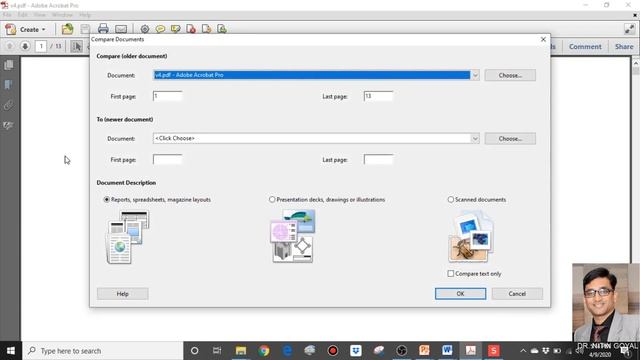Click the scanned documents illustration thumbnail
This screenshot has height=360, width=640.
[471, 236]
